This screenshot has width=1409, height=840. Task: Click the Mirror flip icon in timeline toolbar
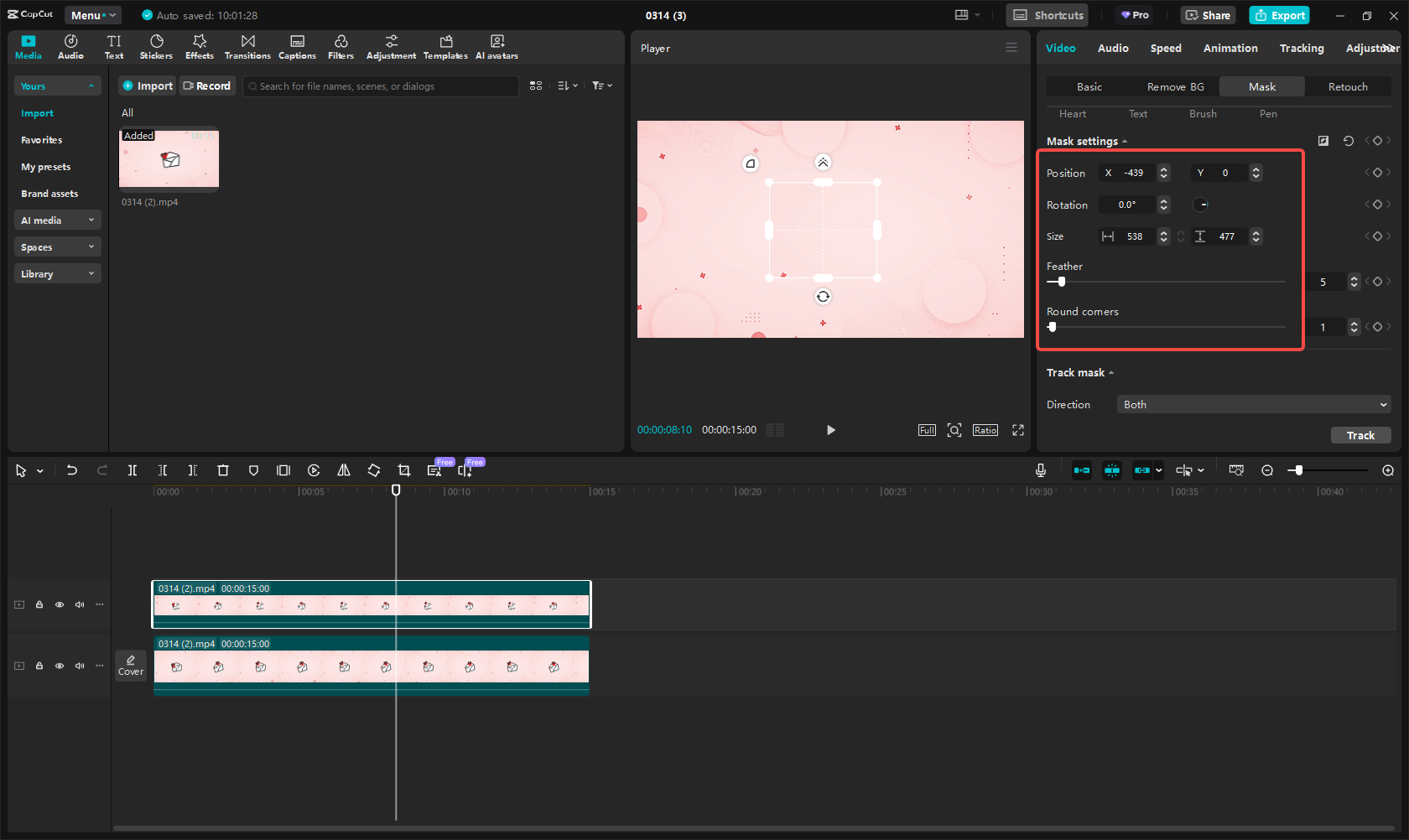pyautogui.click(x=344, y=470)
